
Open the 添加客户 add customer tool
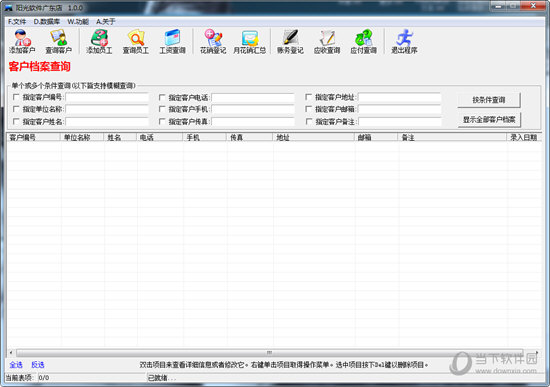click(x=22, y=41)
